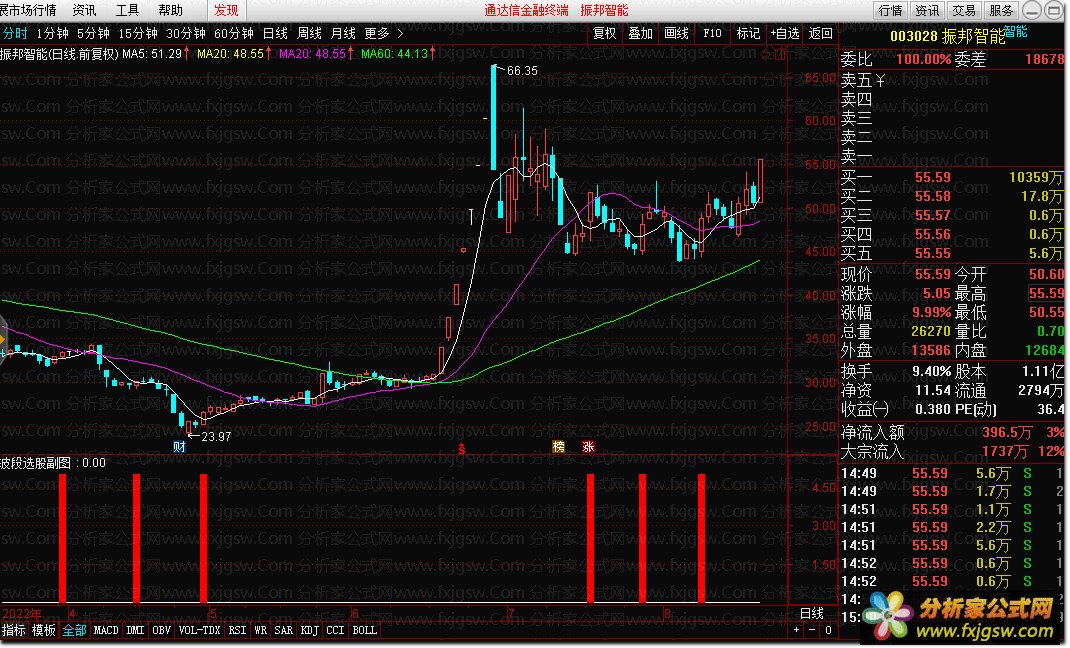Click the ¥ icon beside 卖五
The image size is (1070, 648).
tap(880, 81)
